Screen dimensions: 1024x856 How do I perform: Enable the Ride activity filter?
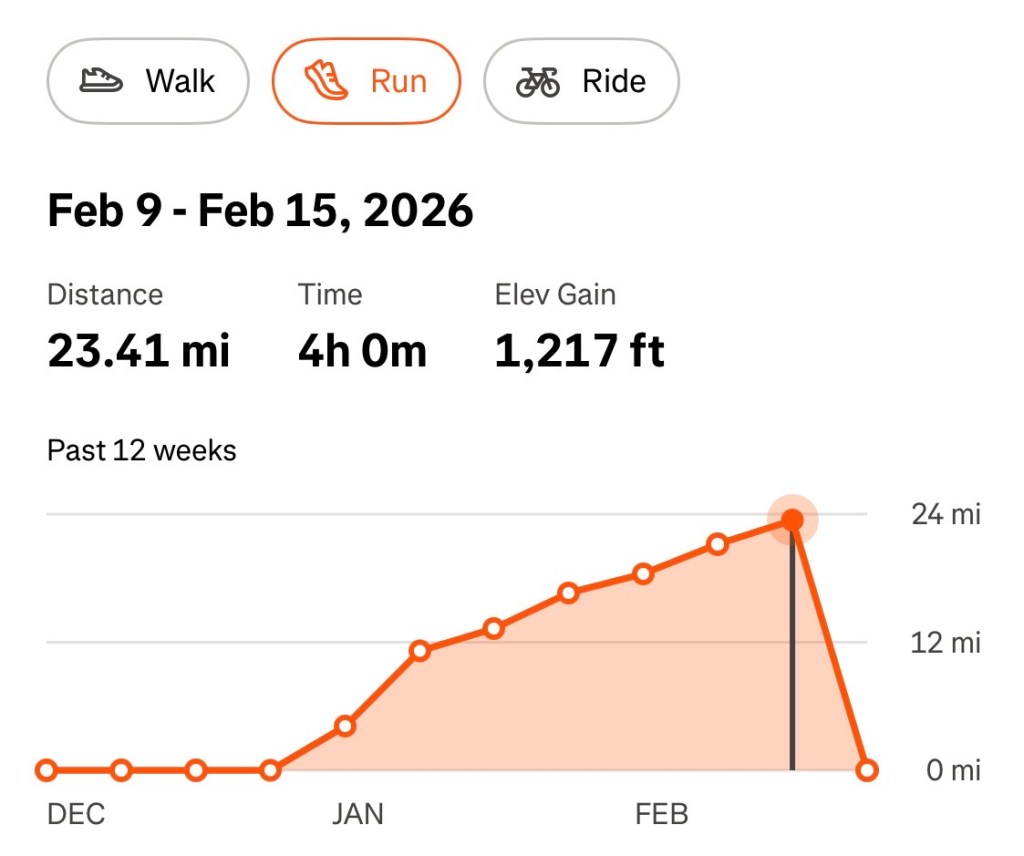tap(581, 81)
